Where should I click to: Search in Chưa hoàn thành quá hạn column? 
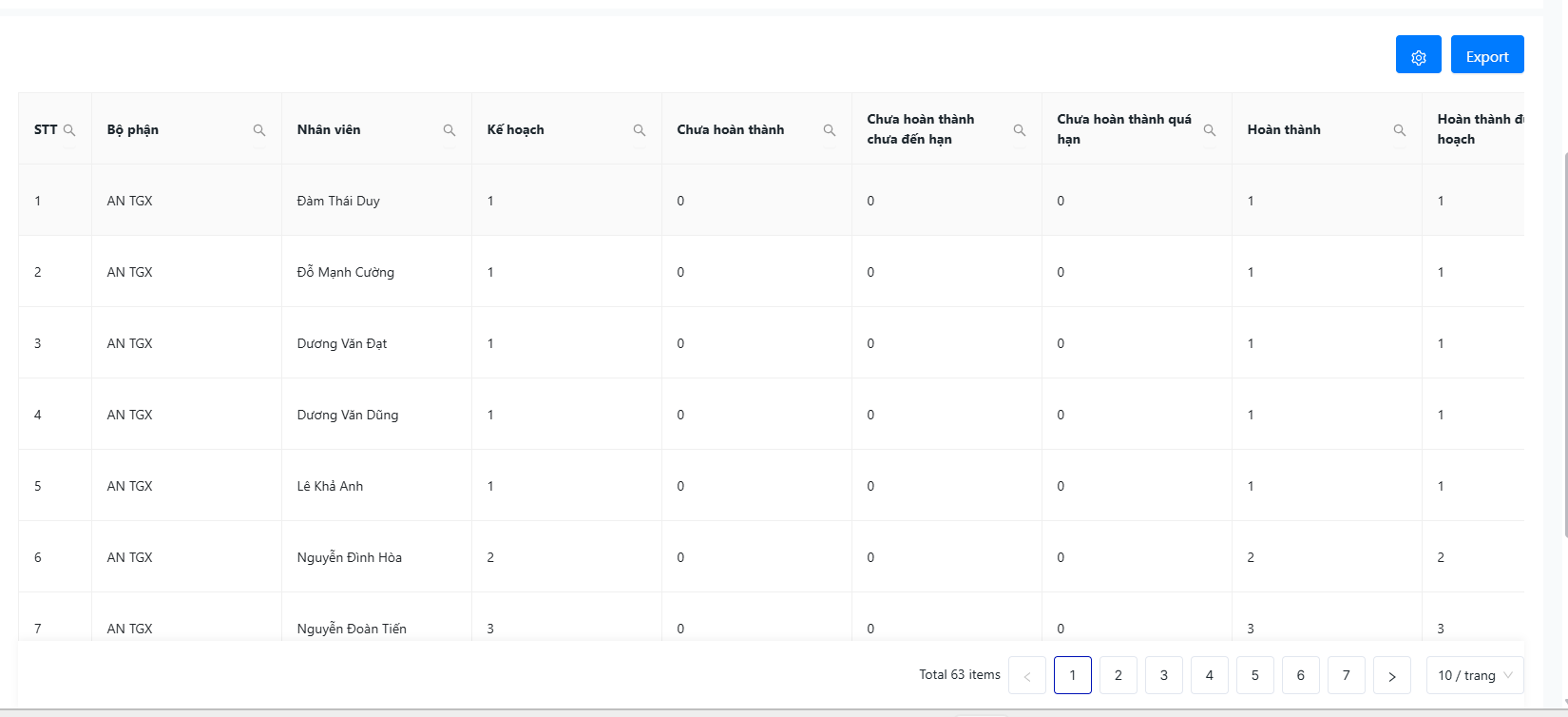click(x=1209, y=130)
